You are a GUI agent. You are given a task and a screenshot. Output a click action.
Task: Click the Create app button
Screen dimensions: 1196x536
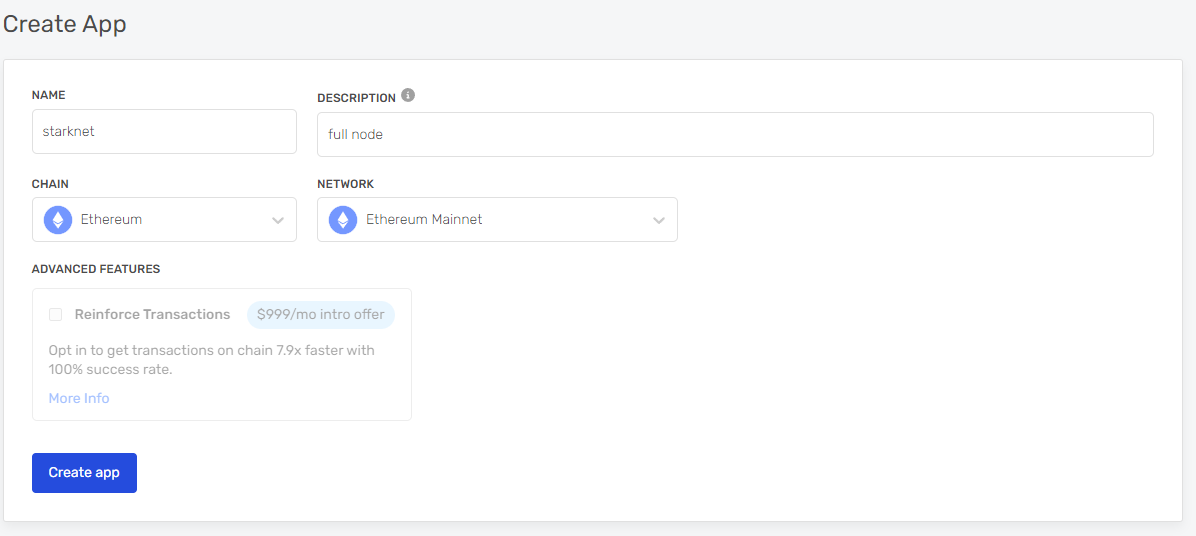coord(85,473)
